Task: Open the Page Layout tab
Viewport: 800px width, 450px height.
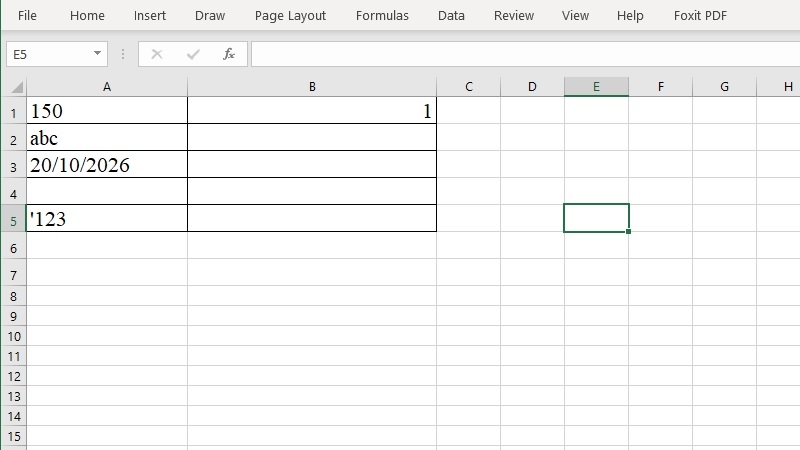Action: pos(290,16)
